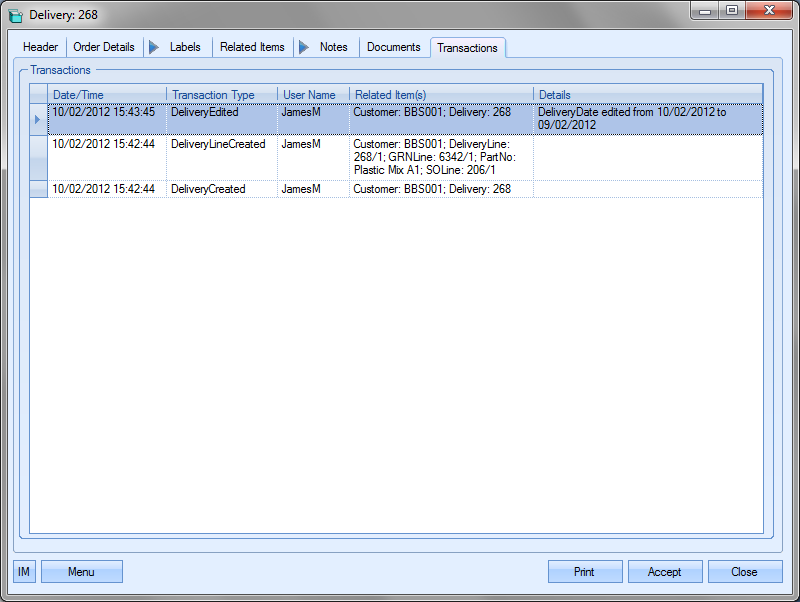Click the User Name column header
The width and height of the screenshot is (800, 602).
tap(312, 95)
